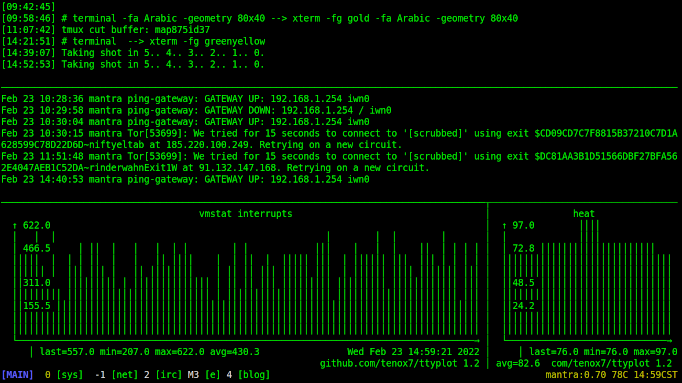Click the 10:30:15 Tor[53699] syslog line
The height and width of the screenshot is (383, 682).
[x=339, y=133]
